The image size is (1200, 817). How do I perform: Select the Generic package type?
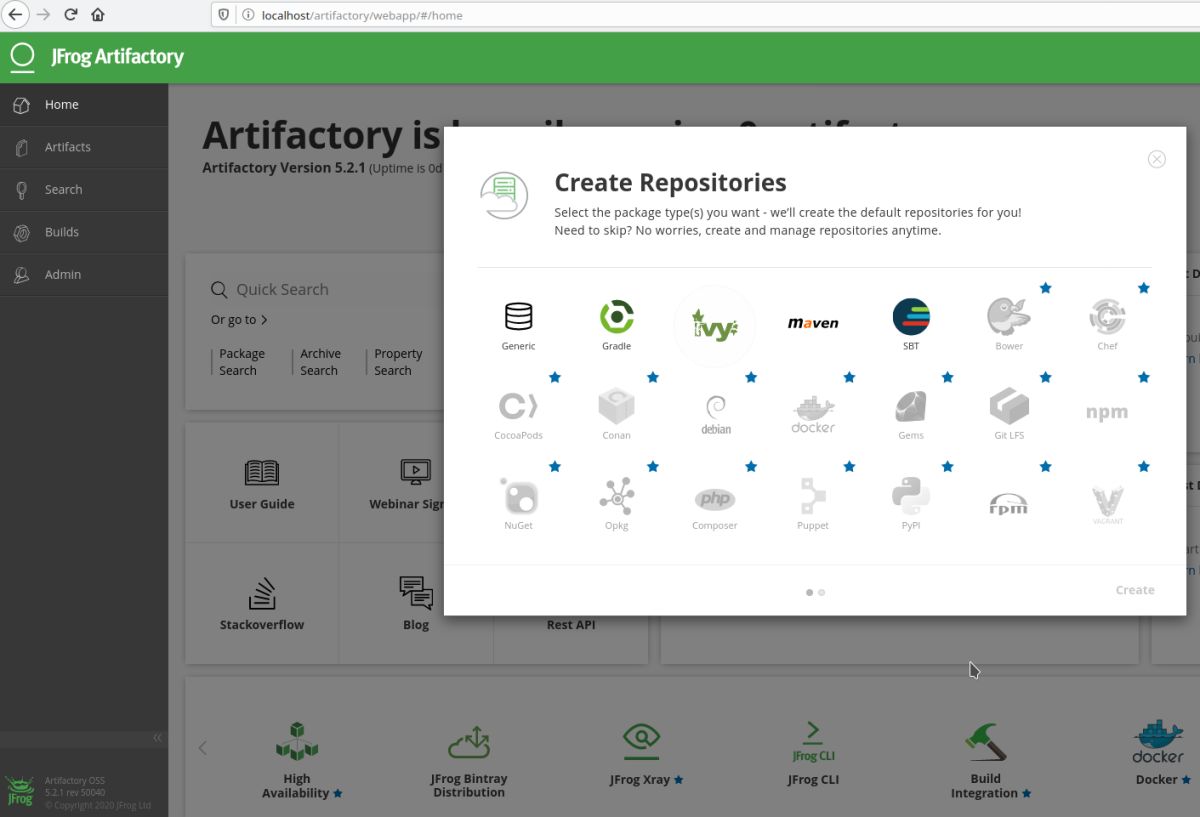coord(518,325)
